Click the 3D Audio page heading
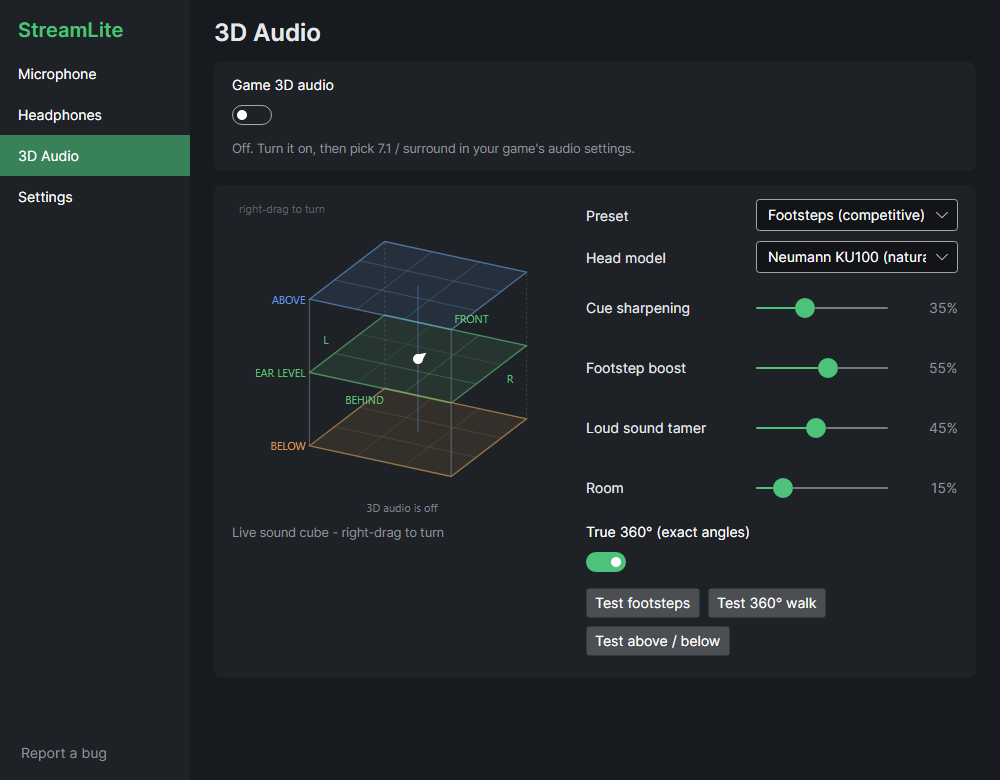 [x=267, y=33]
